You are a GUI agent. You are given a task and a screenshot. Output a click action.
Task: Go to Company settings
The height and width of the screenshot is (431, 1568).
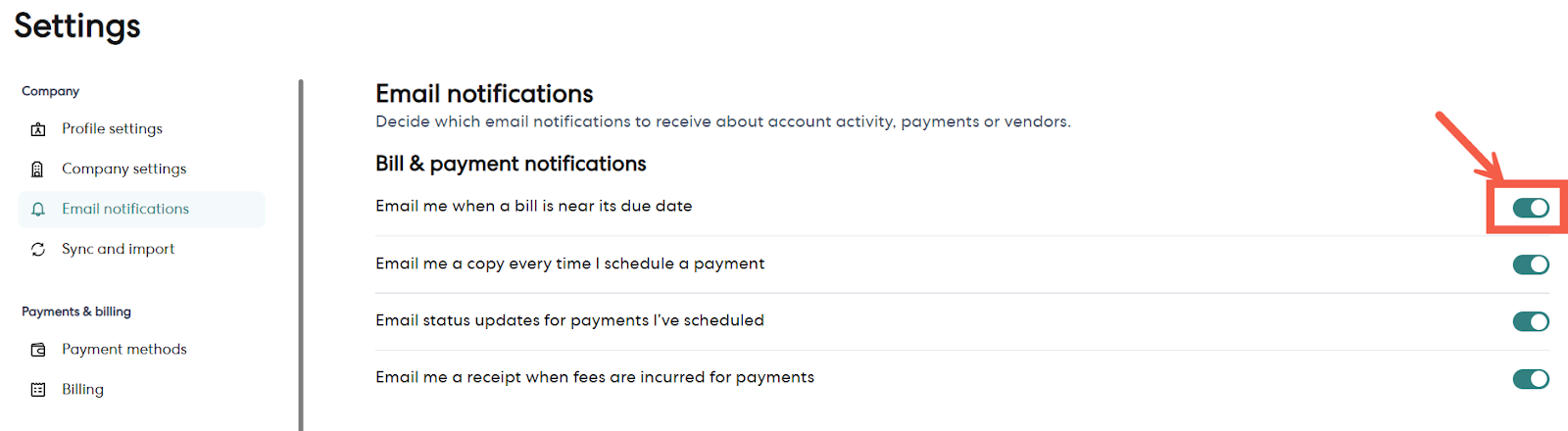click(x=123, y=169)
